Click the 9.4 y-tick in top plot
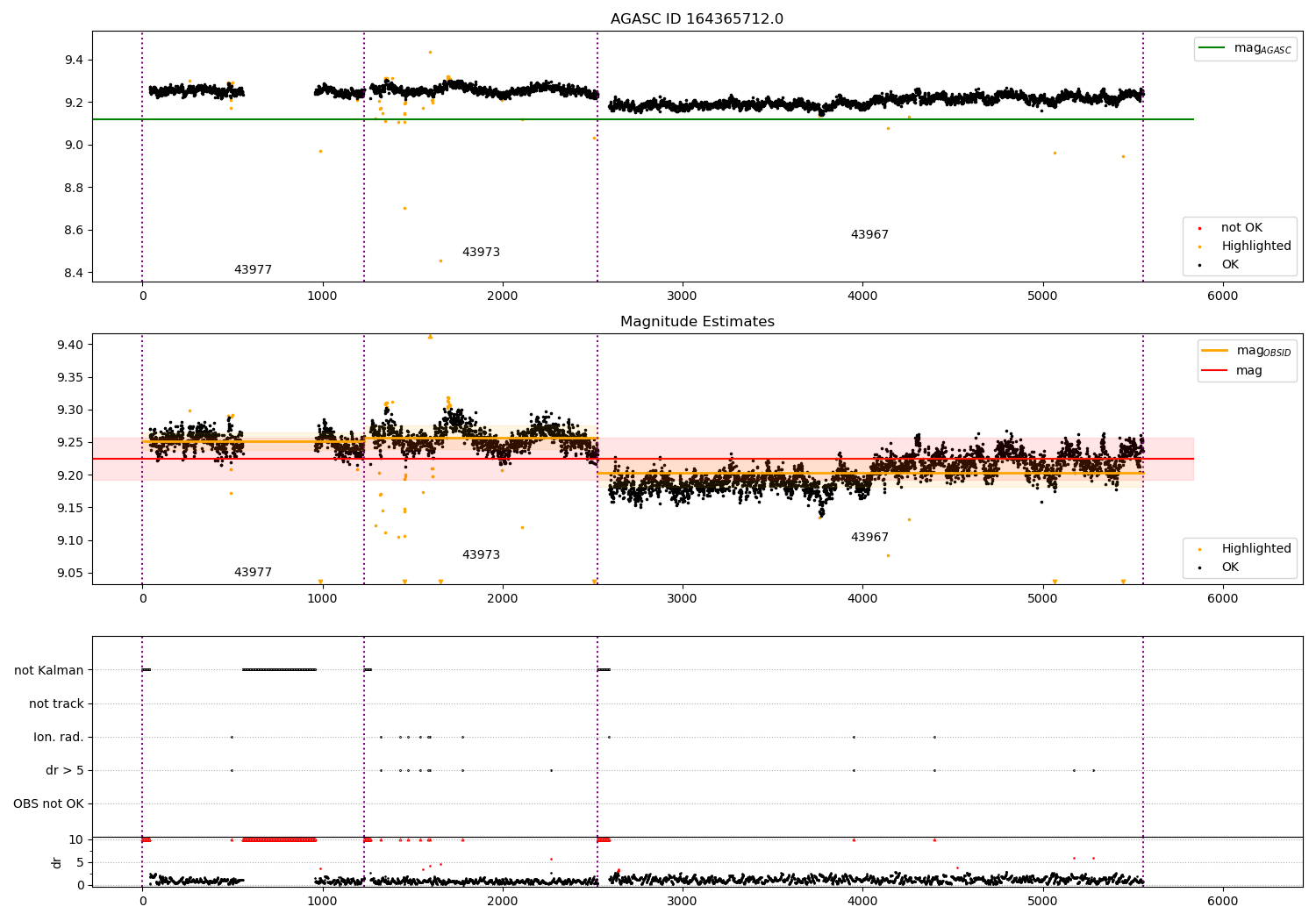 pyautogui.click(x=74, y=61)
